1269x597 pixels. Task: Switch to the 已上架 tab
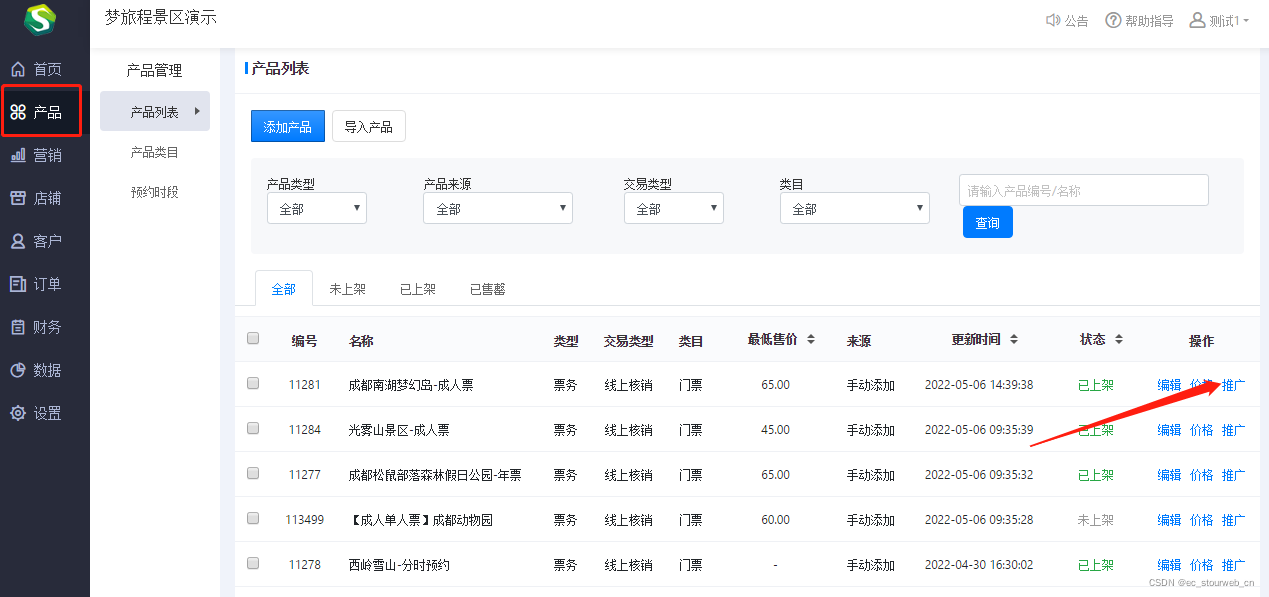(x=418, y=289)
